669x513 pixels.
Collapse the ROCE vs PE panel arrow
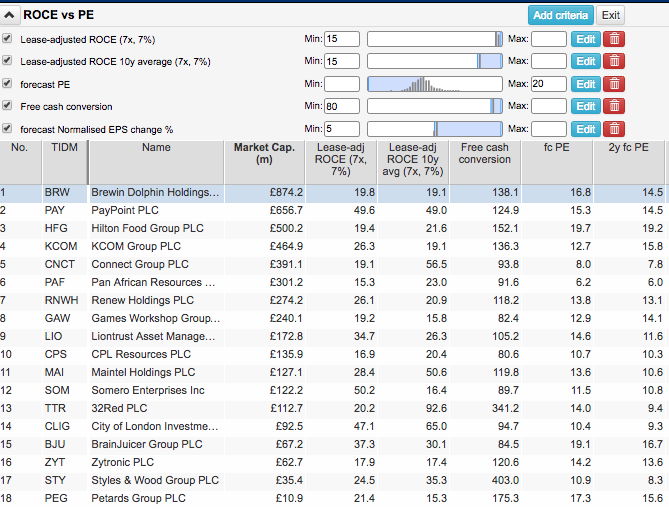[x=9, y=15]
